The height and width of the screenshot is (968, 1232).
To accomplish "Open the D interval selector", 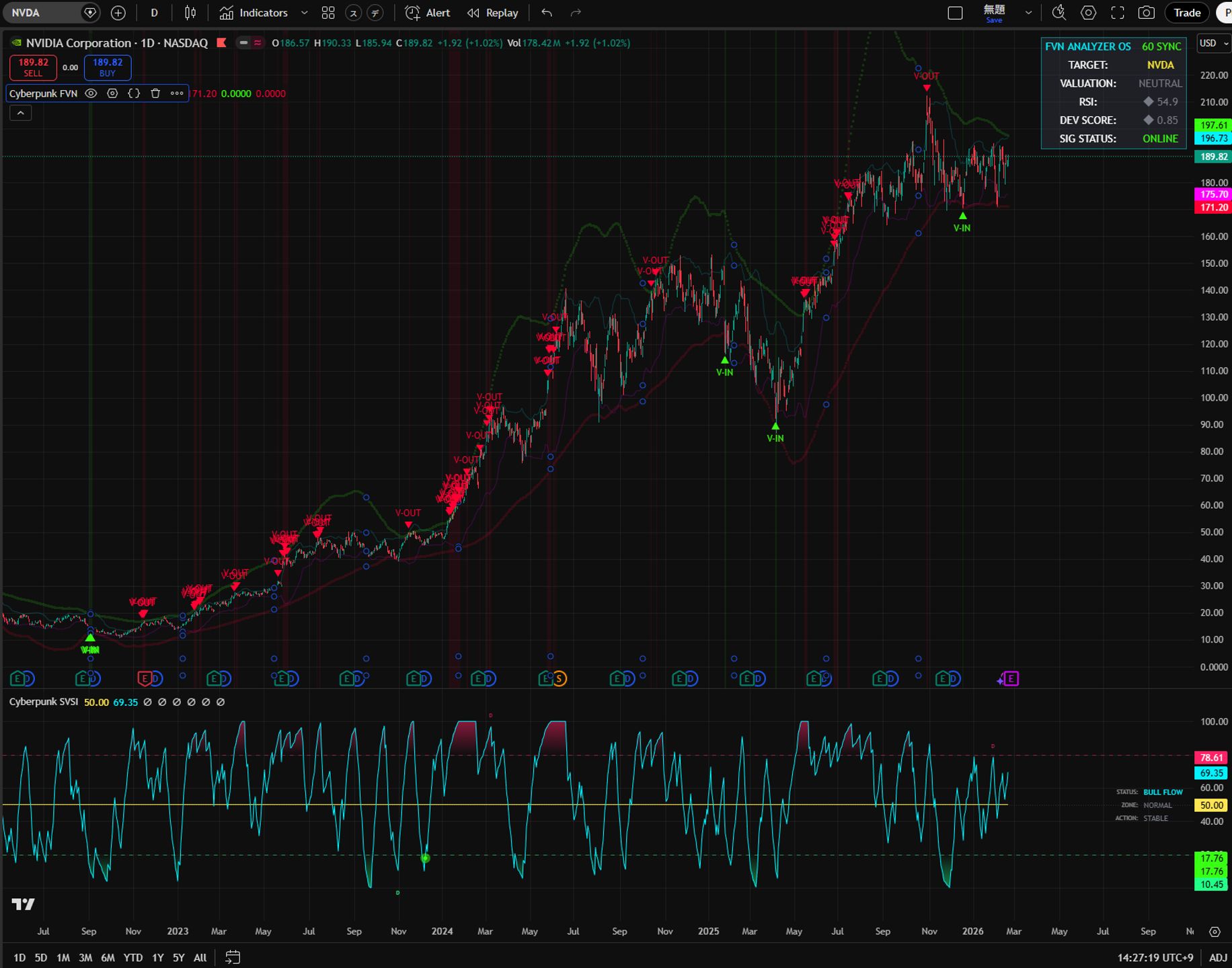I will (154, 13).
